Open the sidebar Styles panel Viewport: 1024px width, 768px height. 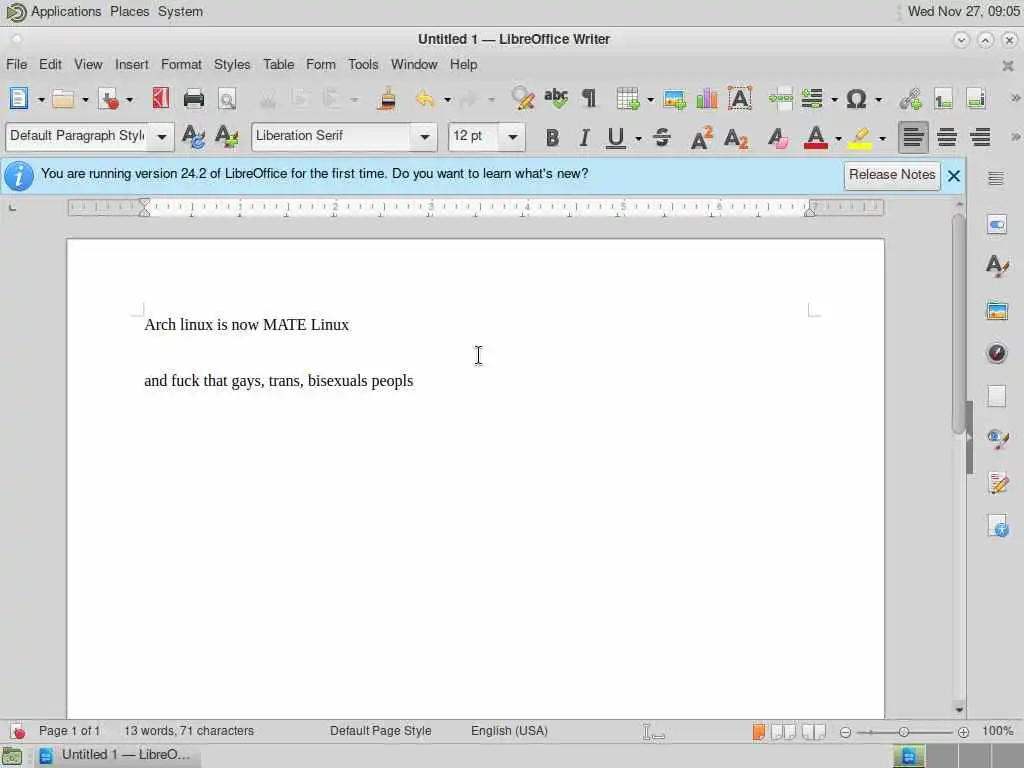tap(997, 266)
